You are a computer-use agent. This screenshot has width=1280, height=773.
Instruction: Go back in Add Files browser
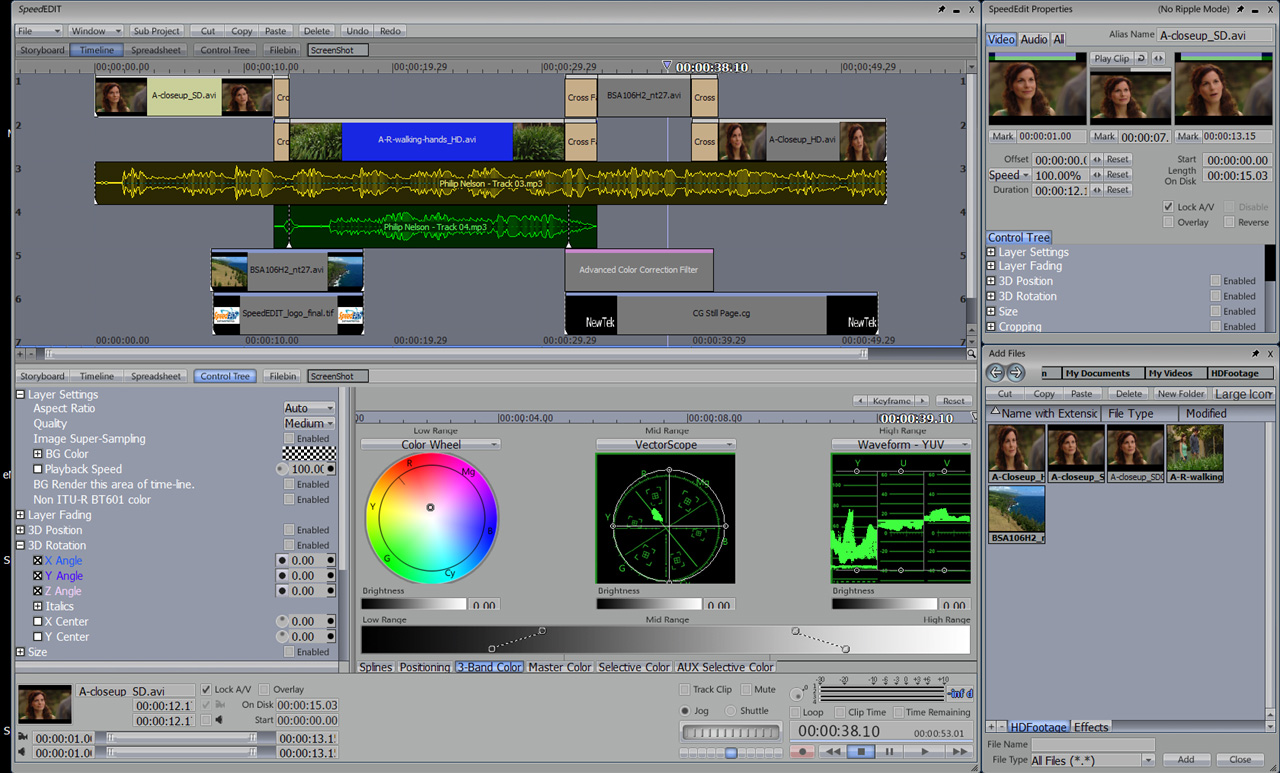pos(995,373)
